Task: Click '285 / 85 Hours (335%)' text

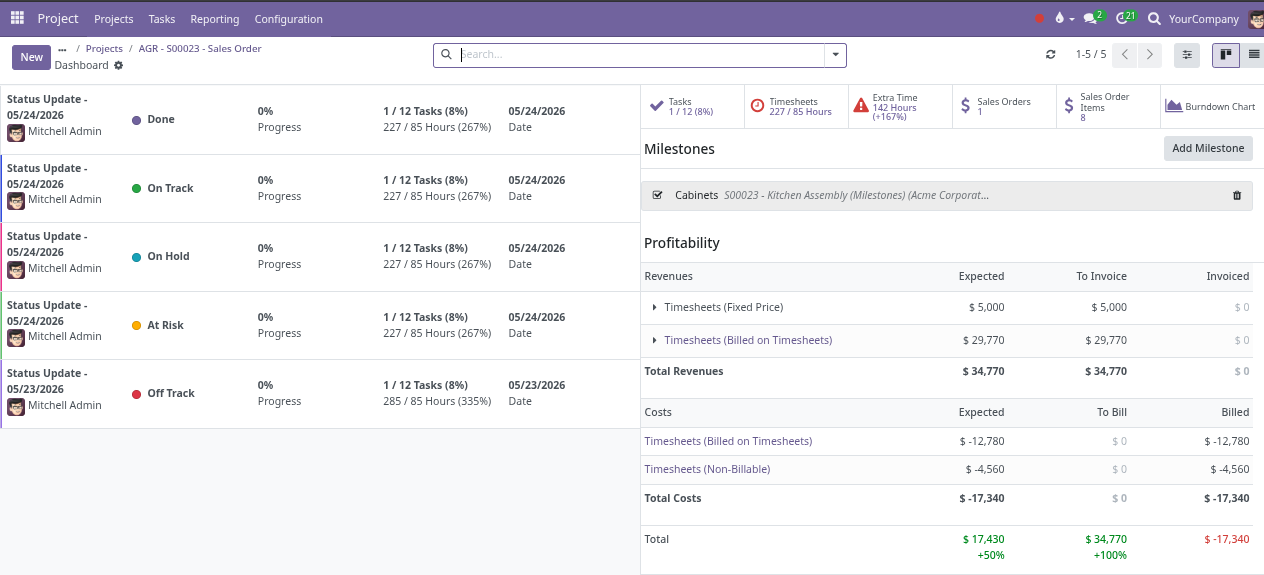Action: click(x=437, y=401)
